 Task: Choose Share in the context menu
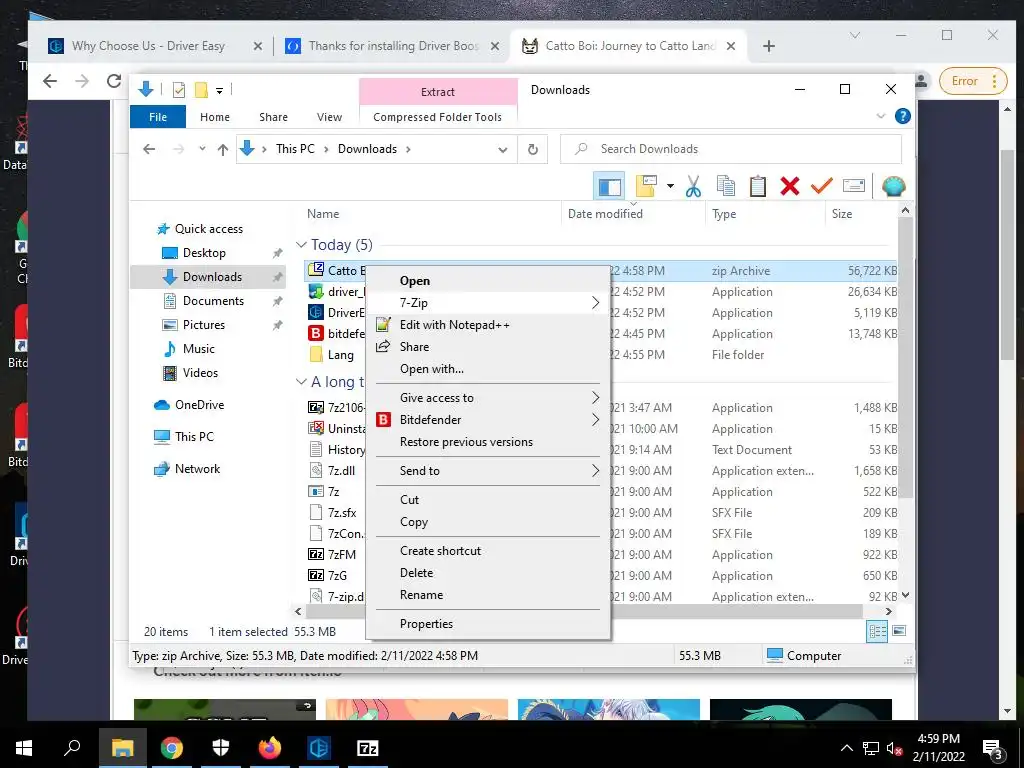[x=488, y=347]
